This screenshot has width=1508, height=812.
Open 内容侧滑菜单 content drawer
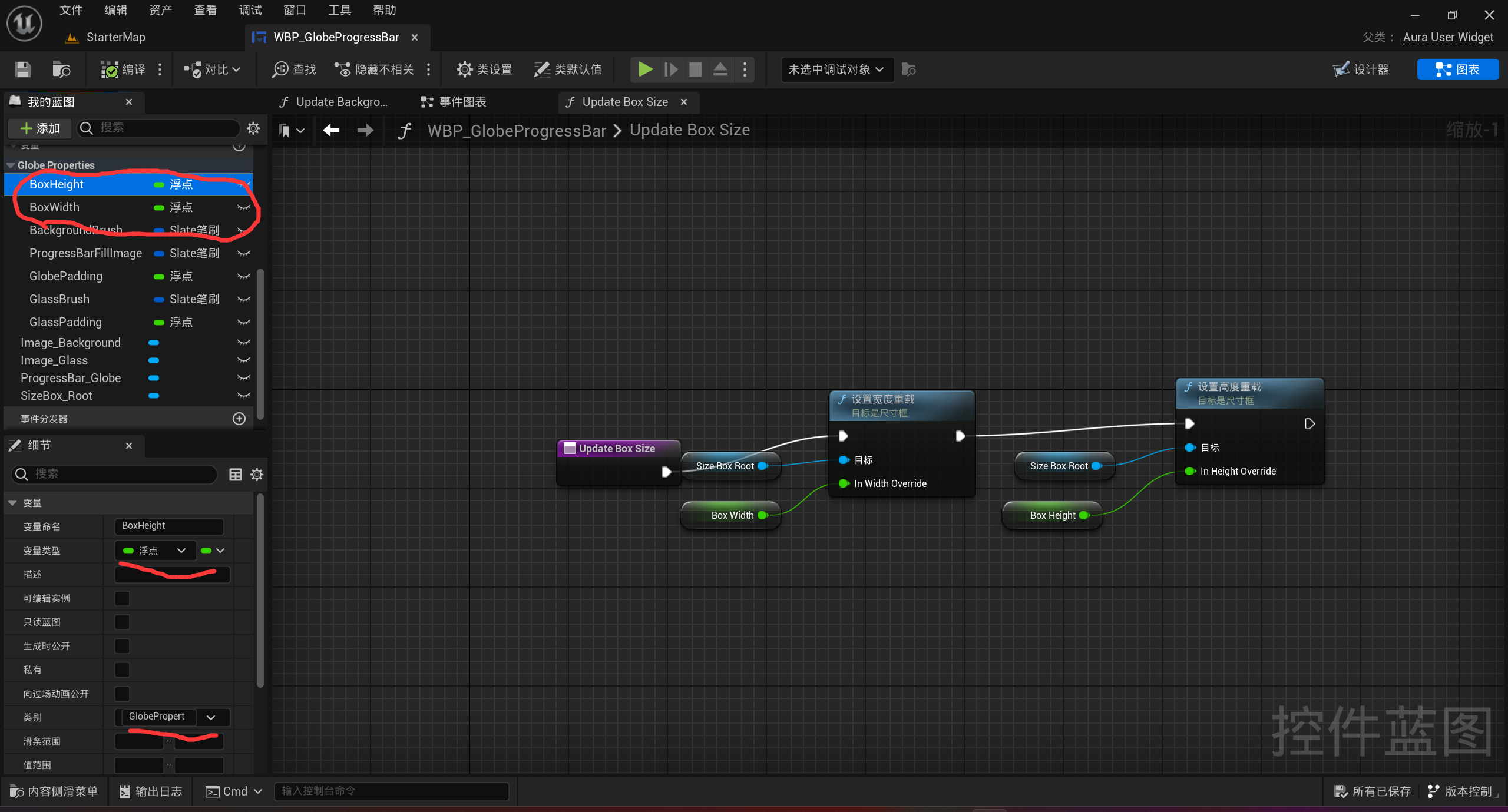(54, 791)
